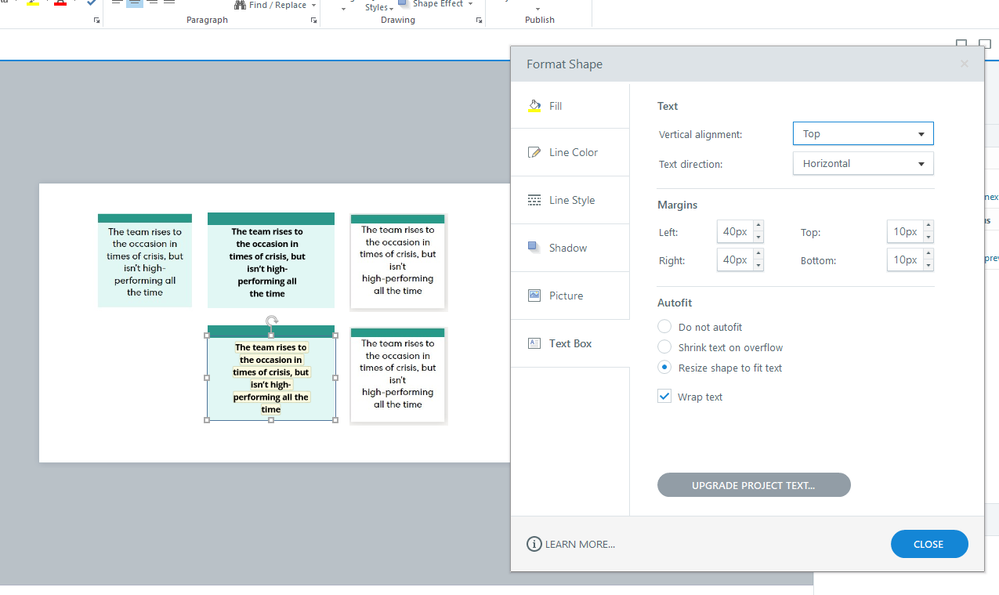The width and height of the screenshot is (999, 595).
Task: Click the Left margin input field
Action: (735, 232)
